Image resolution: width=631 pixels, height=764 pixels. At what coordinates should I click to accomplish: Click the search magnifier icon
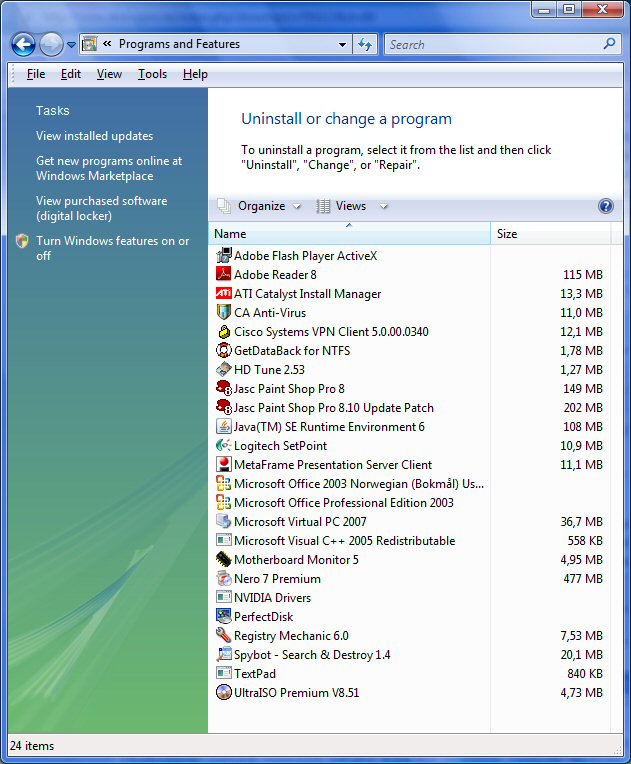[609, 44]
